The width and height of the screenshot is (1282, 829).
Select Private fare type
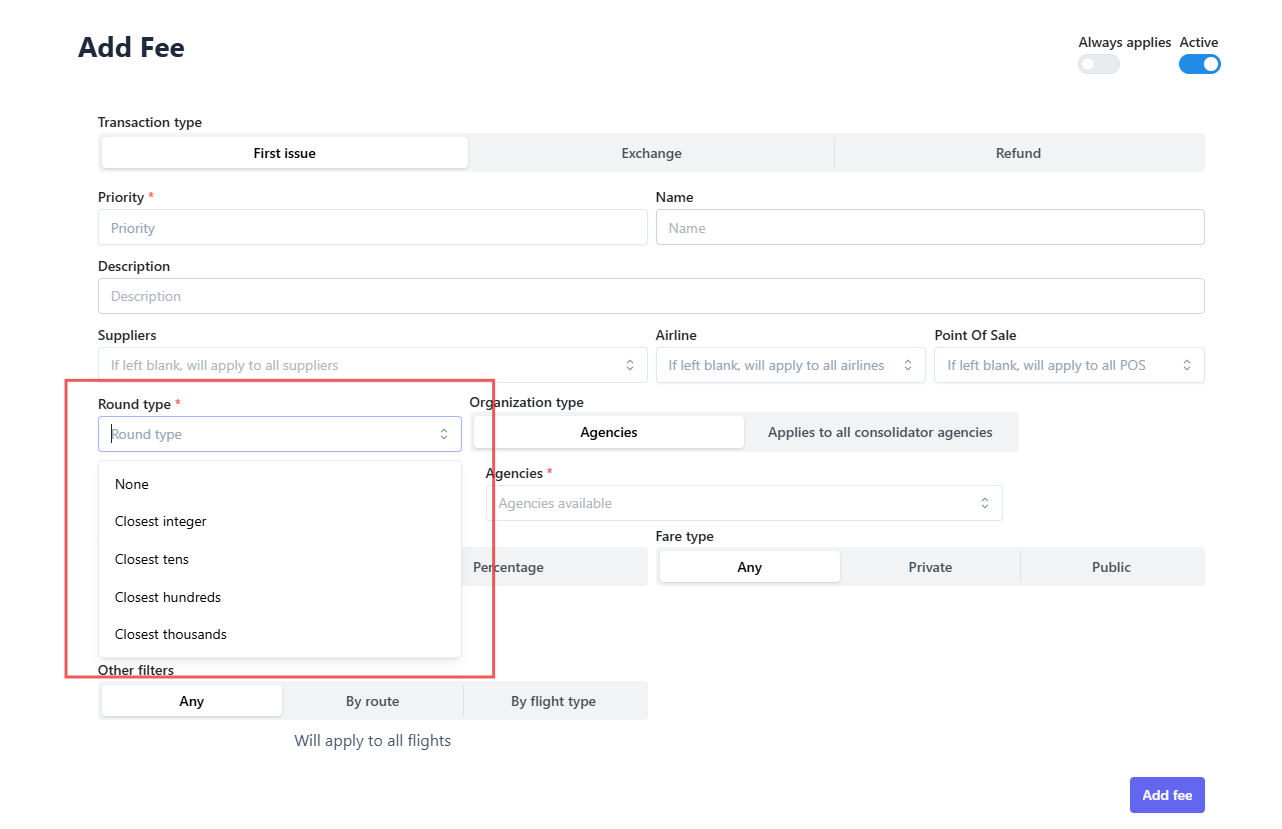click(x=930, y=567)
